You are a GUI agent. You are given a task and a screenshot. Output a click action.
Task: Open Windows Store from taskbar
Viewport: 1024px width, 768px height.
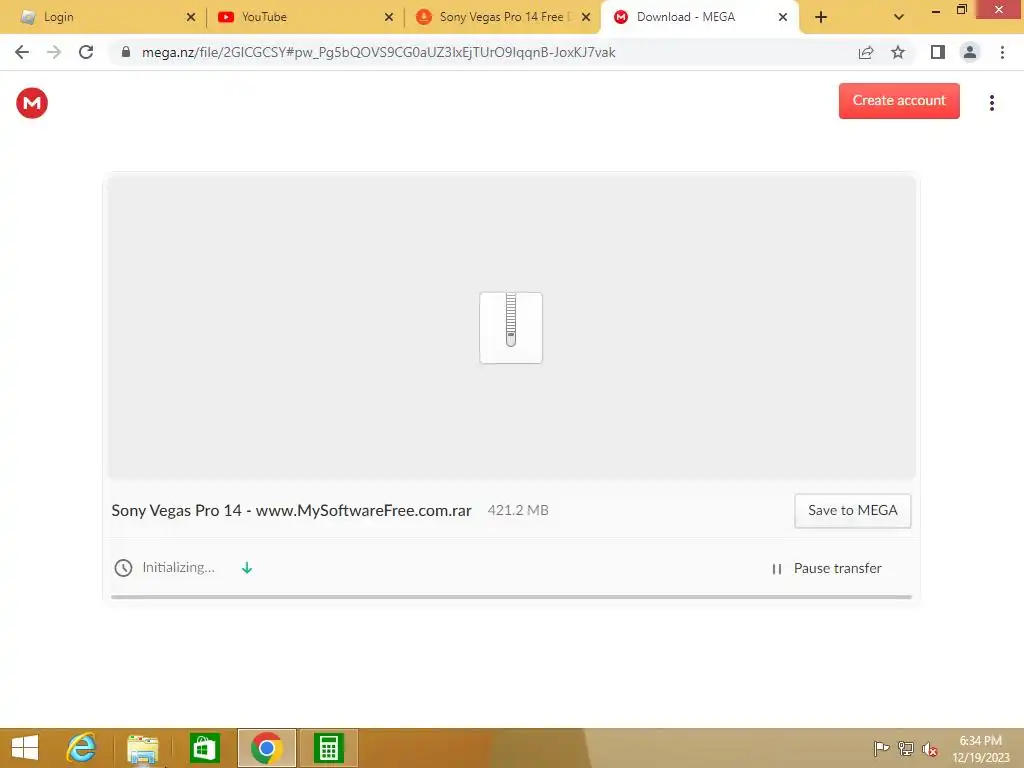coord(204,748)
